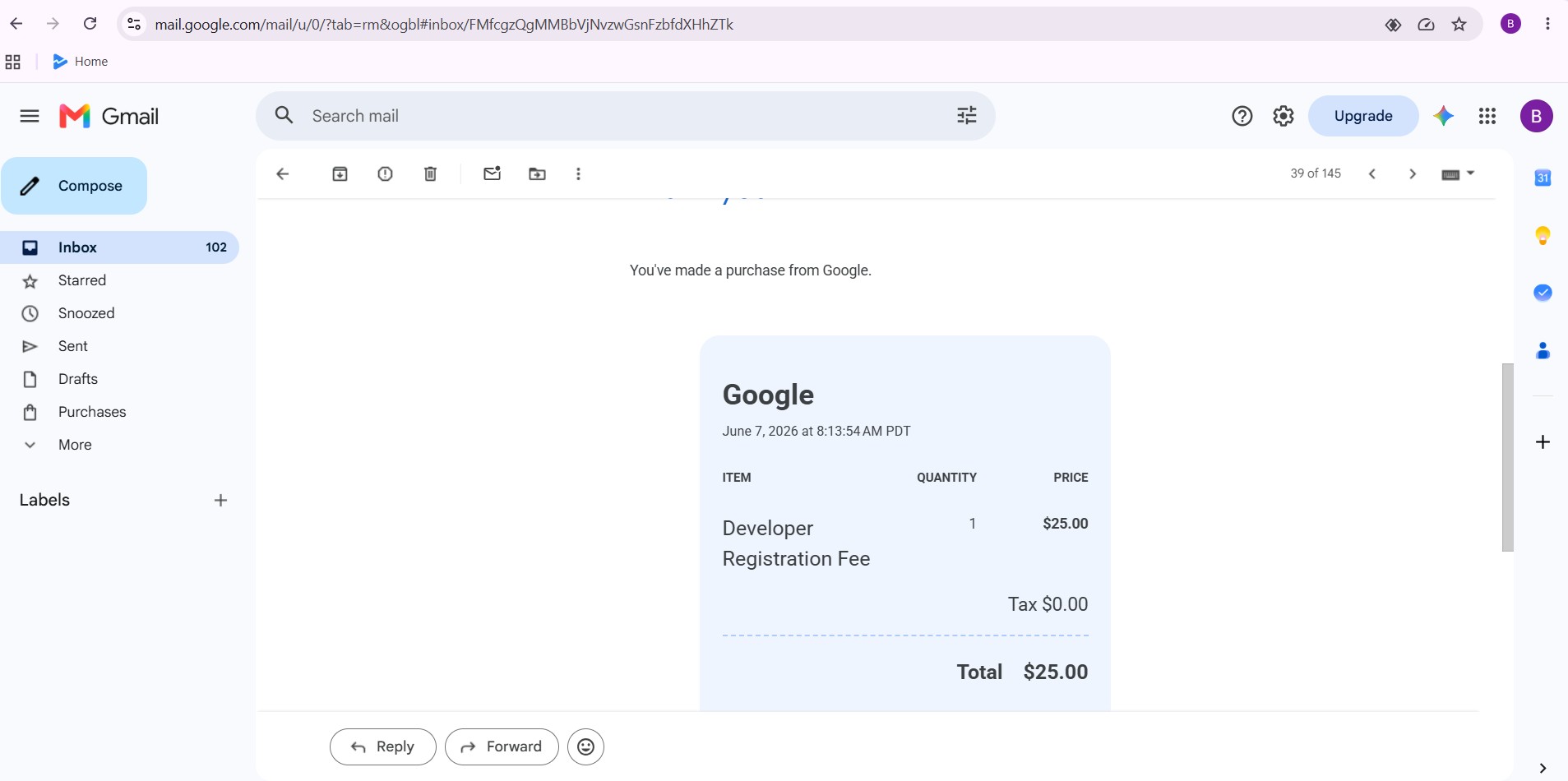Open site information icon in address bar
1568x781 pixels.
[x=134, y=24]
